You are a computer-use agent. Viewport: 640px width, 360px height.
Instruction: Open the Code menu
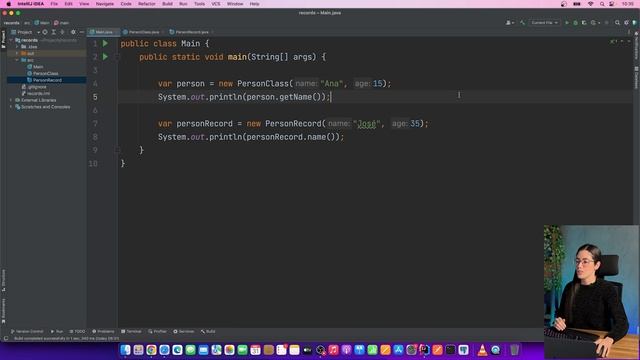(126, 4)
